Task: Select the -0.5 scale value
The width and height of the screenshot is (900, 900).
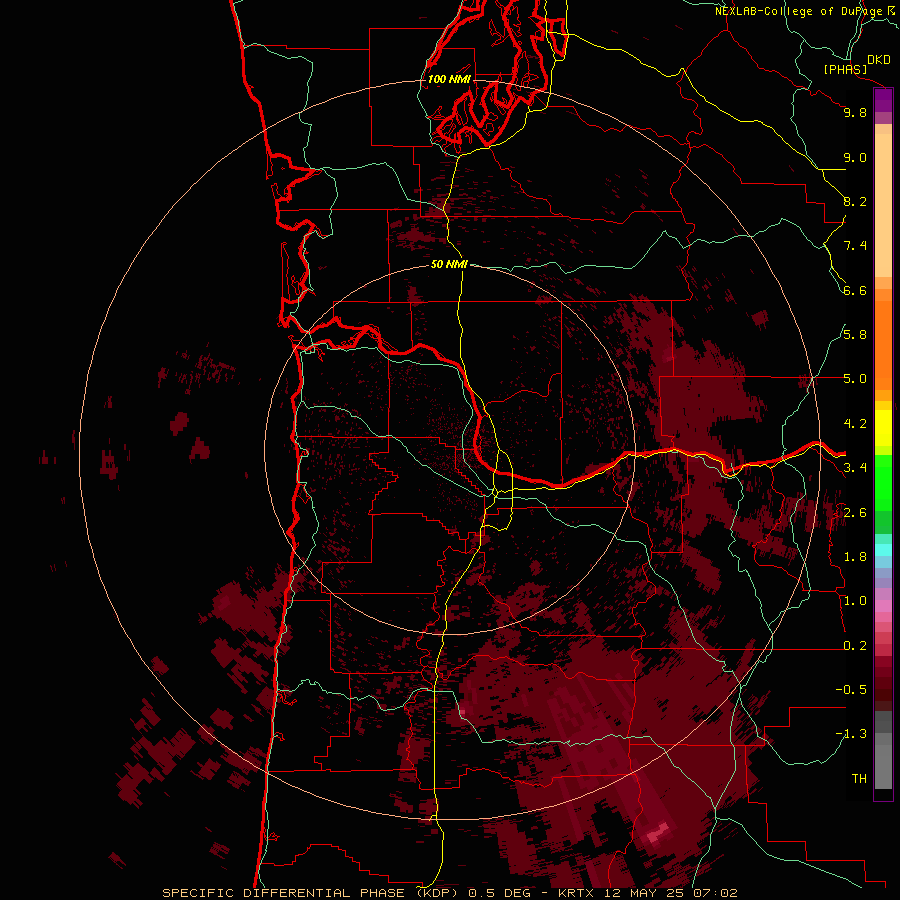Action: pyautogui.click(x=851, y=690)
